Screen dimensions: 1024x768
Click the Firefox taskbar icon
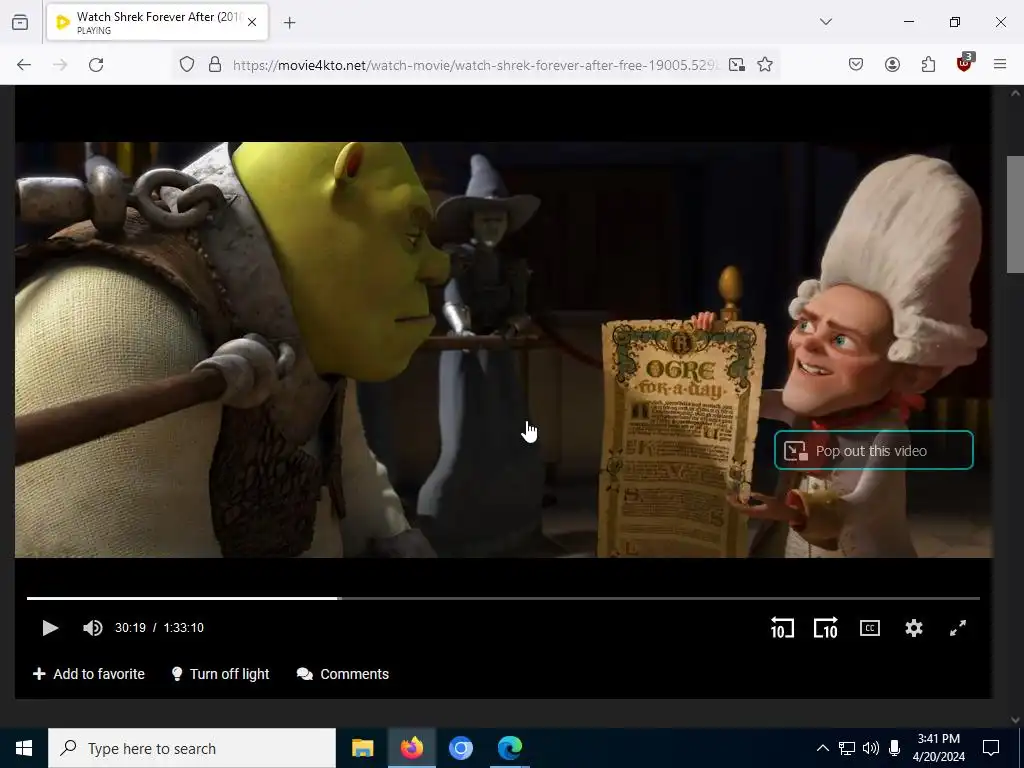pyautogui.click(x=411, y=748)
